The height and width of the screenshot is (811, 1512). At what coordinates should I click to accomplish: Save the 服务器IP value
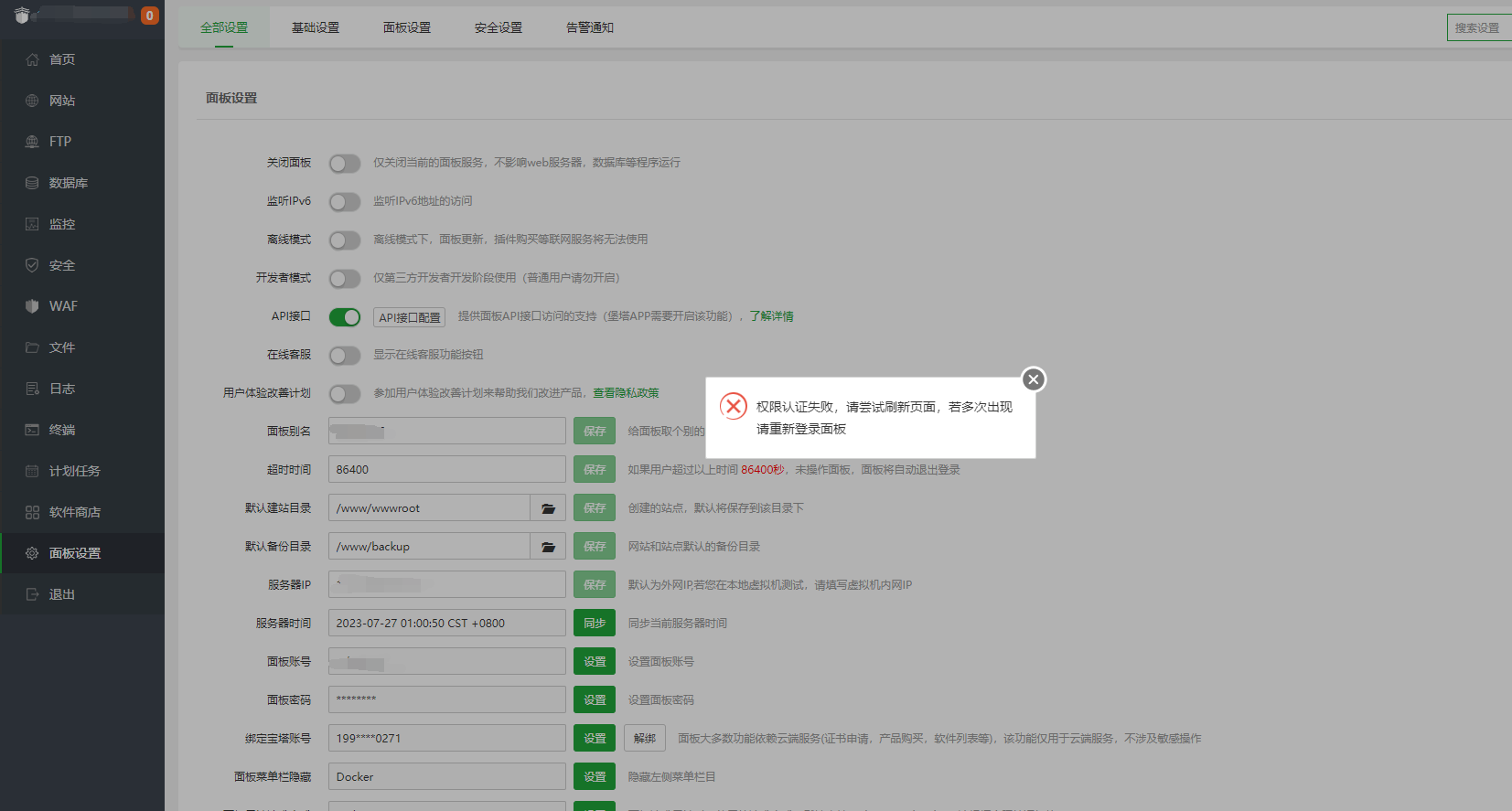click(x=595, y=584)
